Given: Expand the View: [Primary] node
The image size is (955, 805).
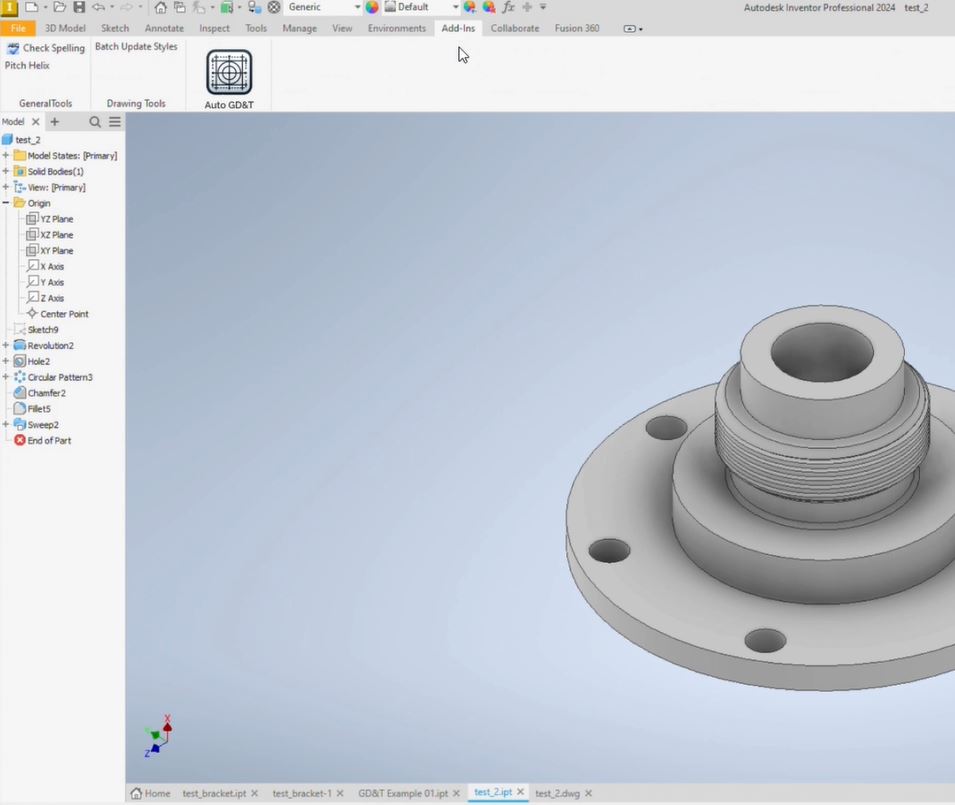Looking at the screenshot, I should pos(5,187).
